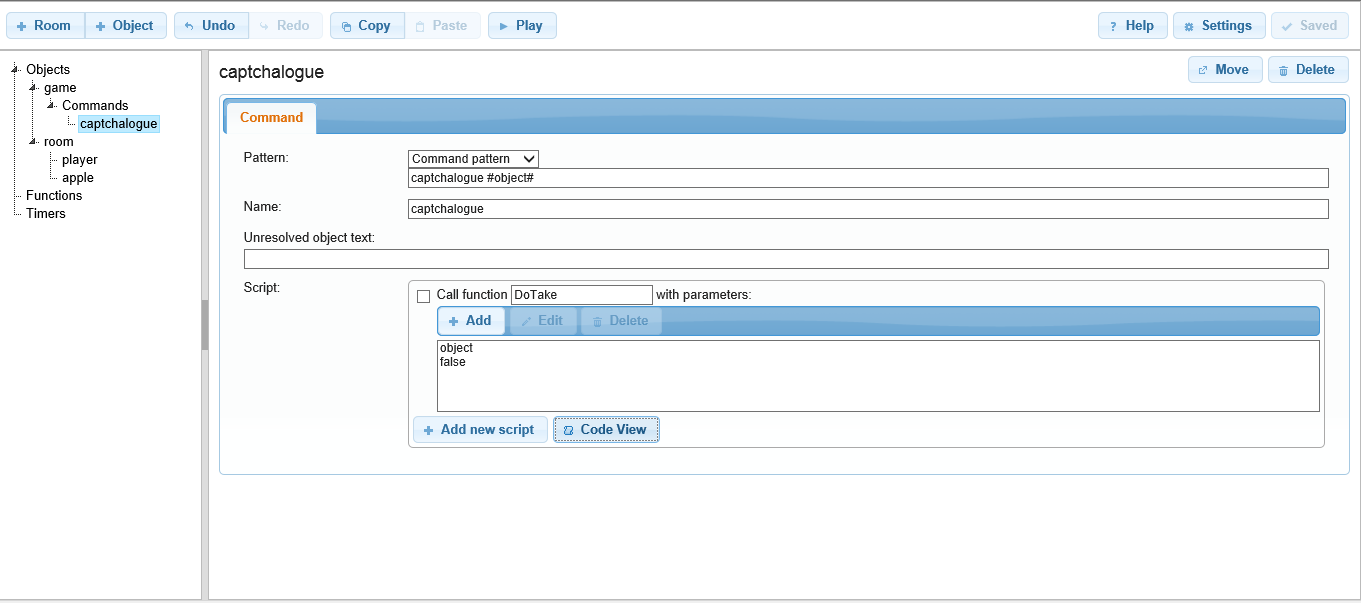Undo the last change

[210, 26]
